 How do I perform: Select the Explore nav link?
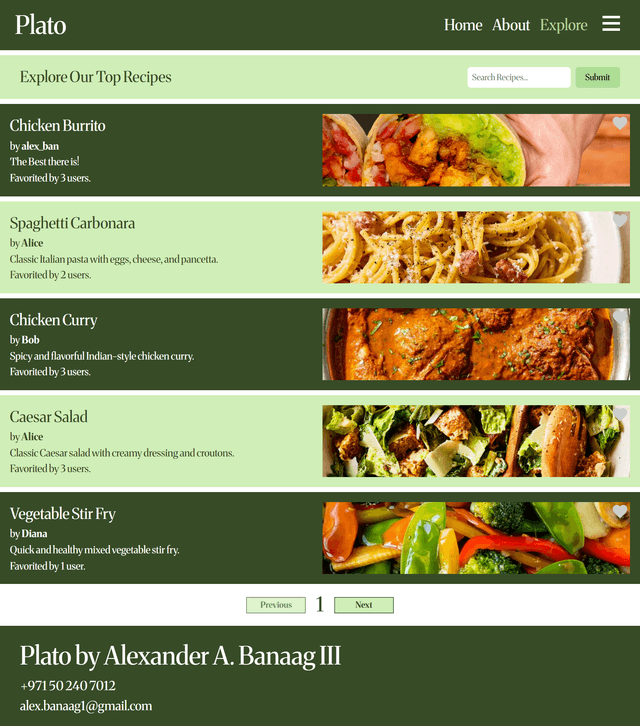tap(564, 25)
